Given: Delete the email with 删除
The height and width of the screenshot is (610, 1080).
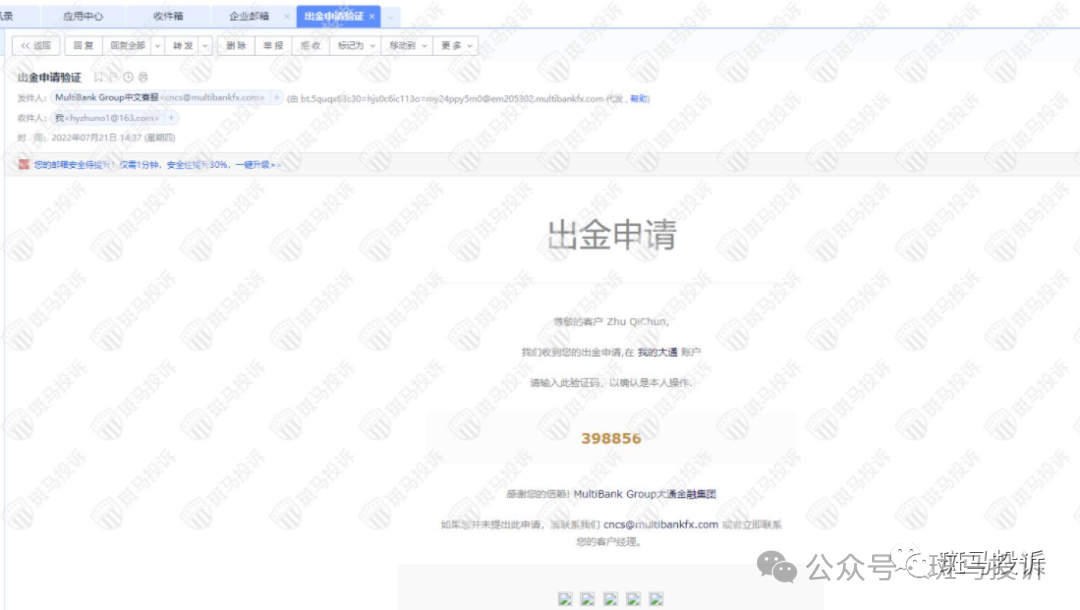Looking at the screenshot, I should 236,45.
